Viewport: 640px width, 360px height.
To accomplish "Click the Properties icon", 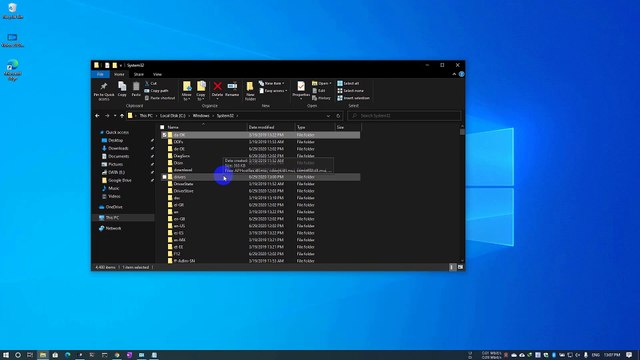I will click(x=301, y=86).
